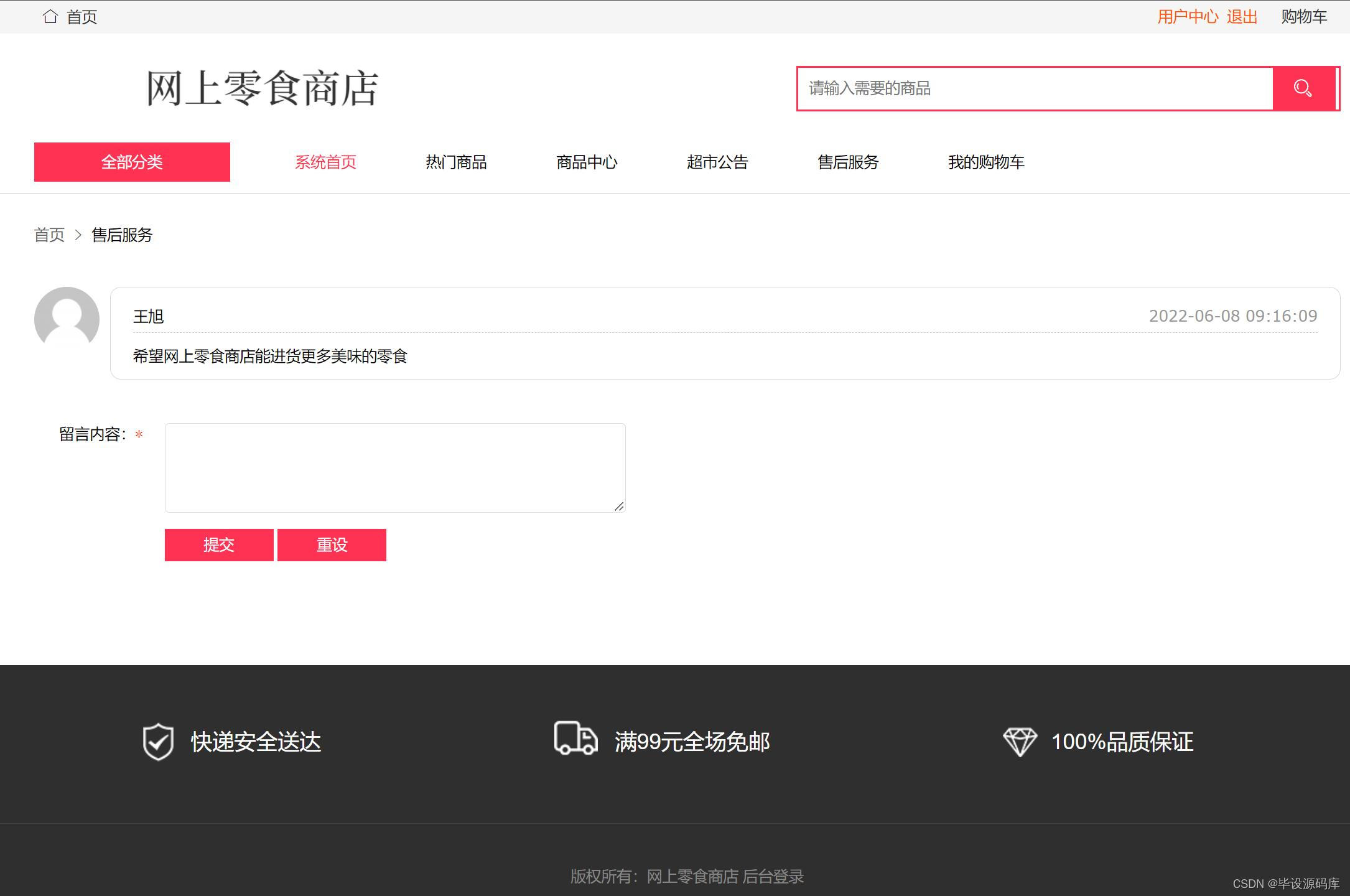Click the home icon in the top bar

point(50,16)
